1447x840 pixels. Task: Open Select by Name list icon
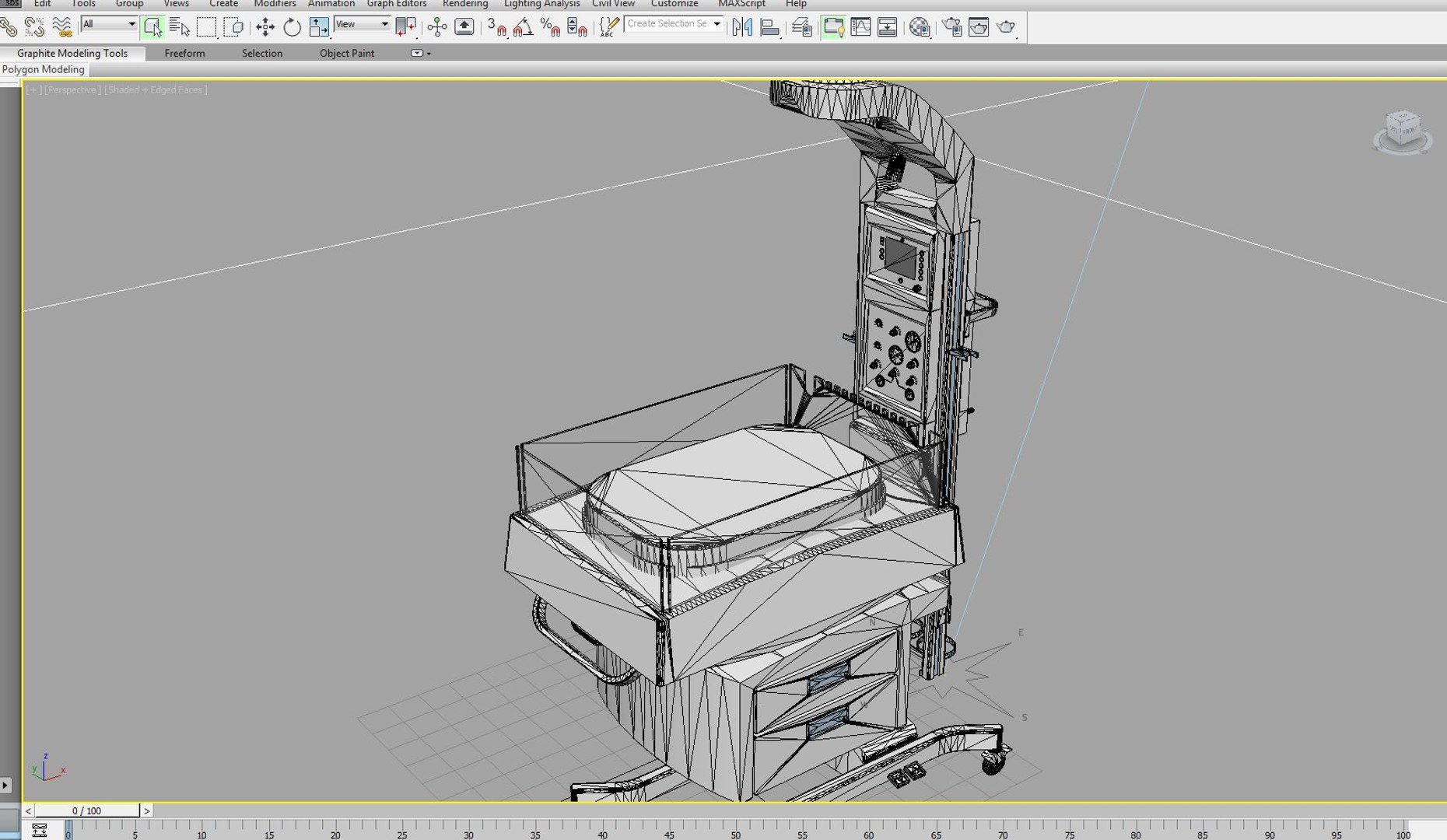180,27
